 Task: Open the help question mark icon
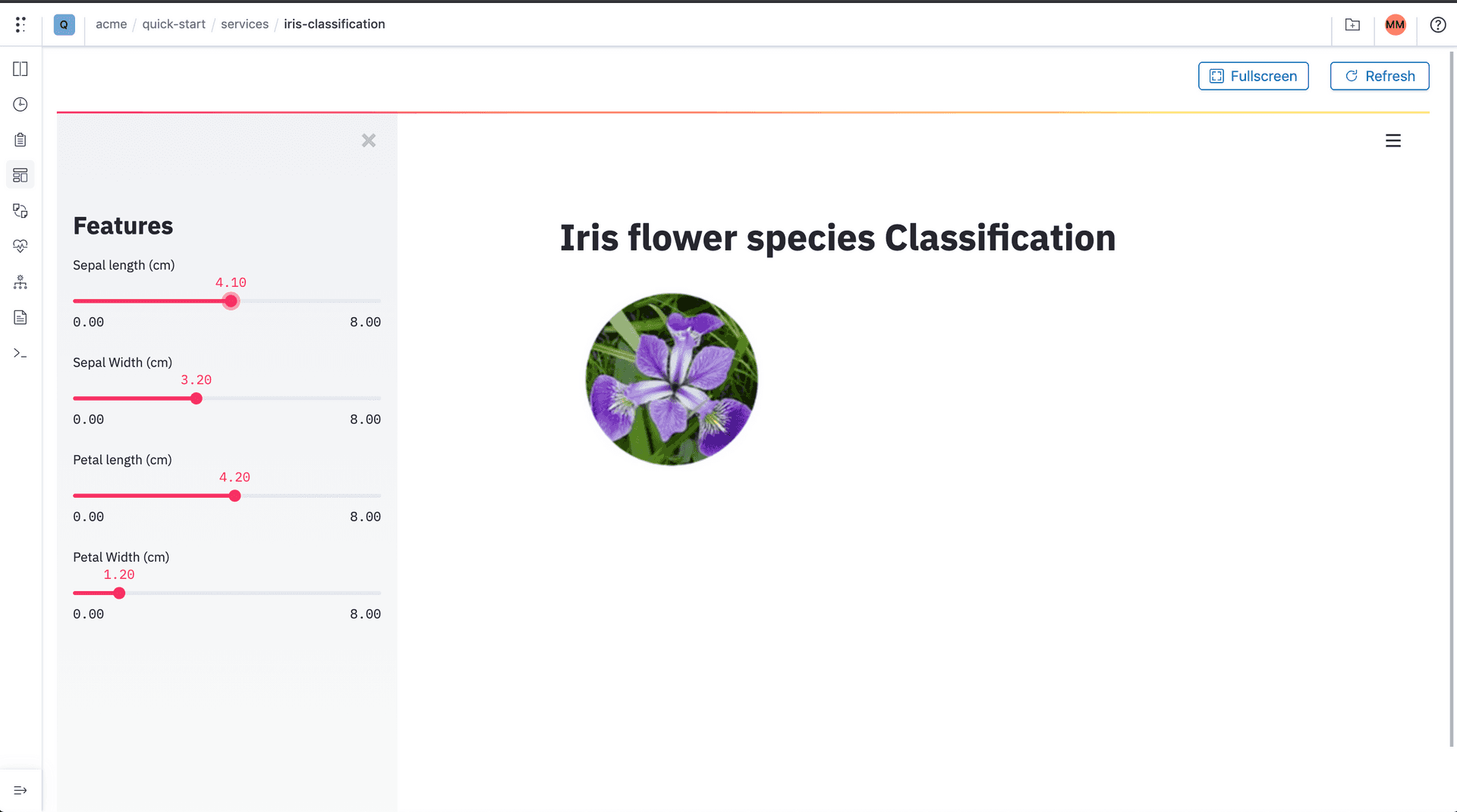[x=1438, y=24]
